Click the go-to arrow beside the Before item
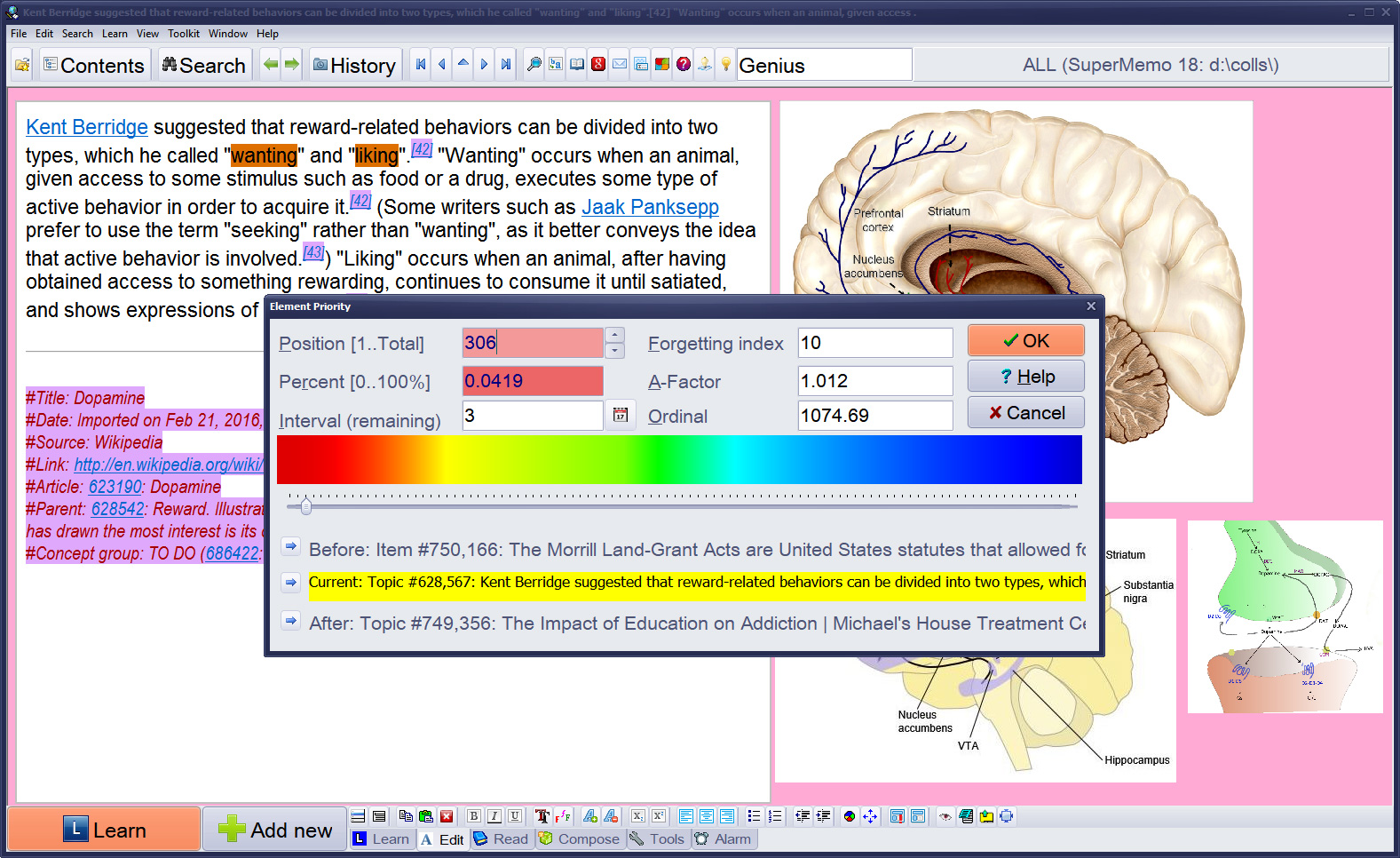1400x858 pixels. pos(290,546)
